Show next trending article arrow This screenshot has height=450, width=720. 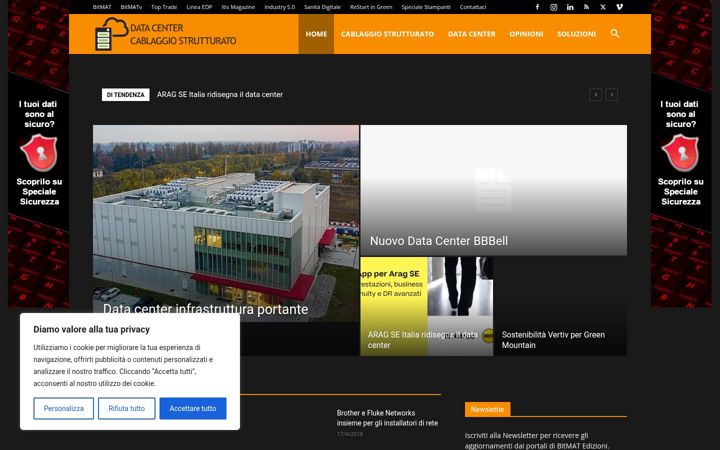point(612,95)
